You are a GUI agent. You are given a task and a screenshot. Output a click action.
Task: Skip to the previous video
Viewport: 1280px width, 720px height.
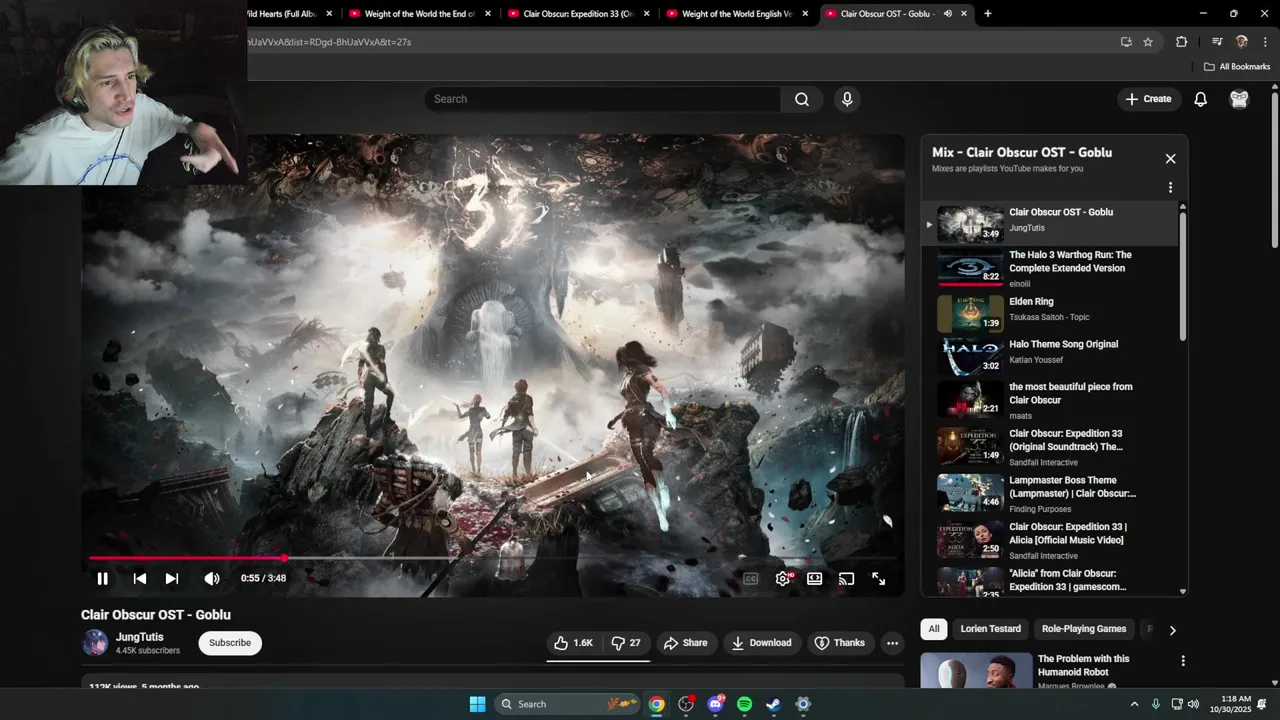(140, 578)
